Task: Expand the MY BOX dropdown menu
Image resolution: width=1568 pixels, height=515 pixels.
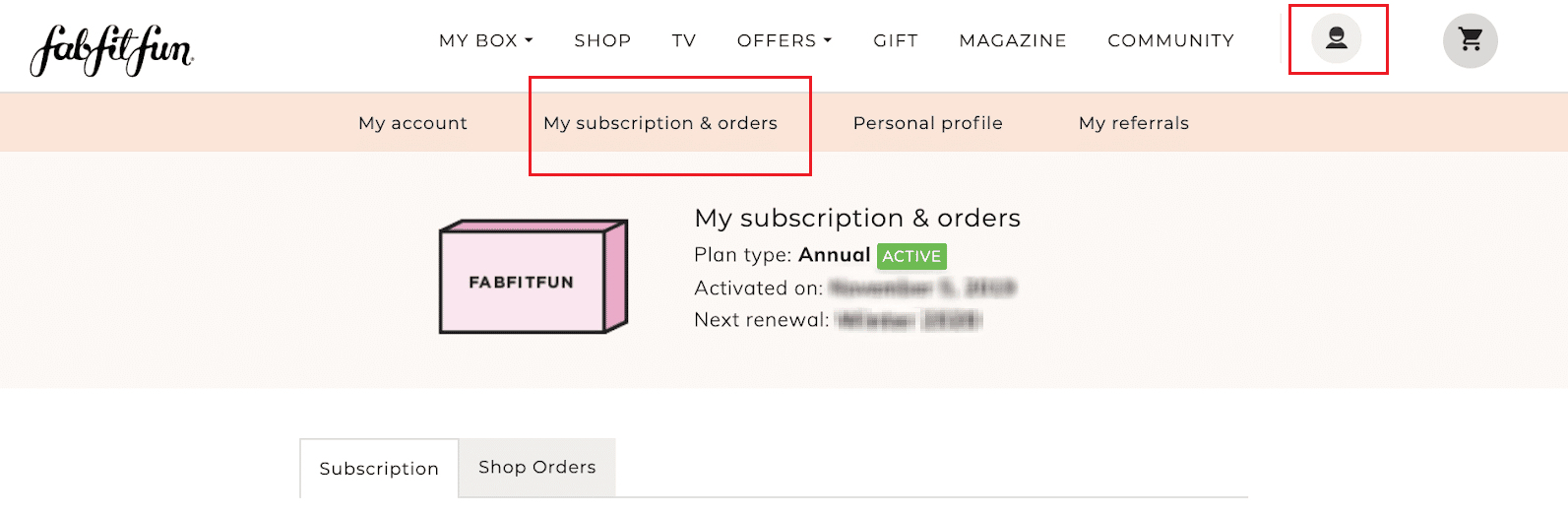Action: 485,40
